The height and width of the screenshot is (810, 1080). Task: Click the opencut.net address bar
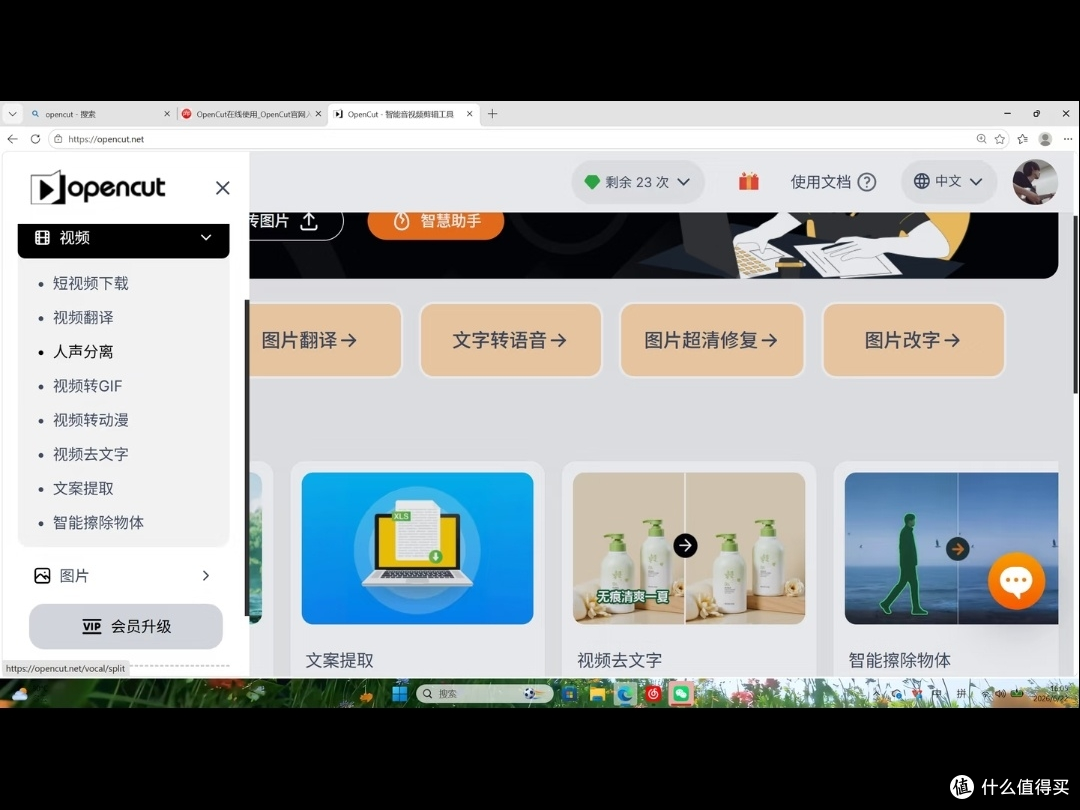[x=510, y=139]
